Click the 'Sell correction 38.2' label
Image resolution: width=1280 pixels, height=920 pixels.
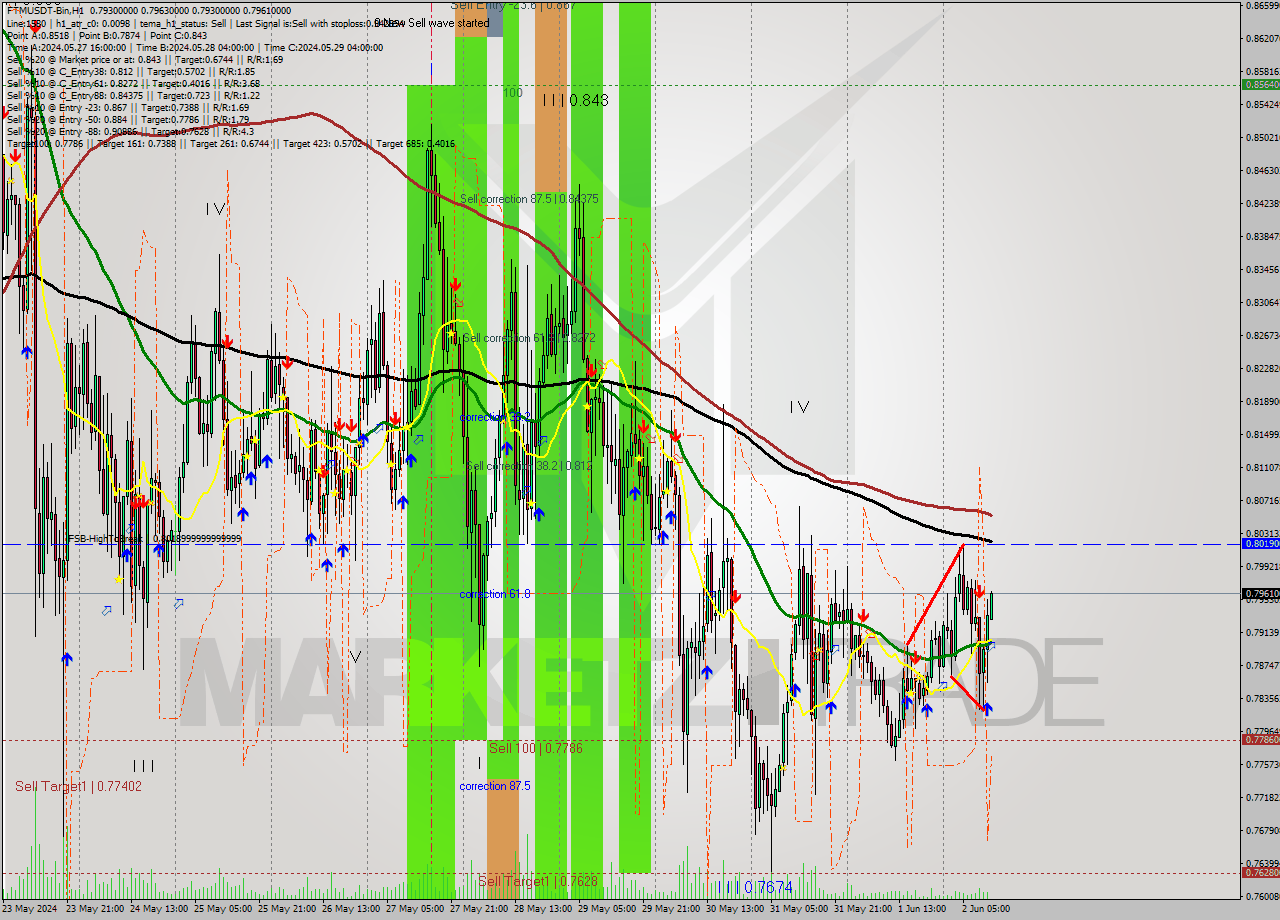[x=529, y=466]
